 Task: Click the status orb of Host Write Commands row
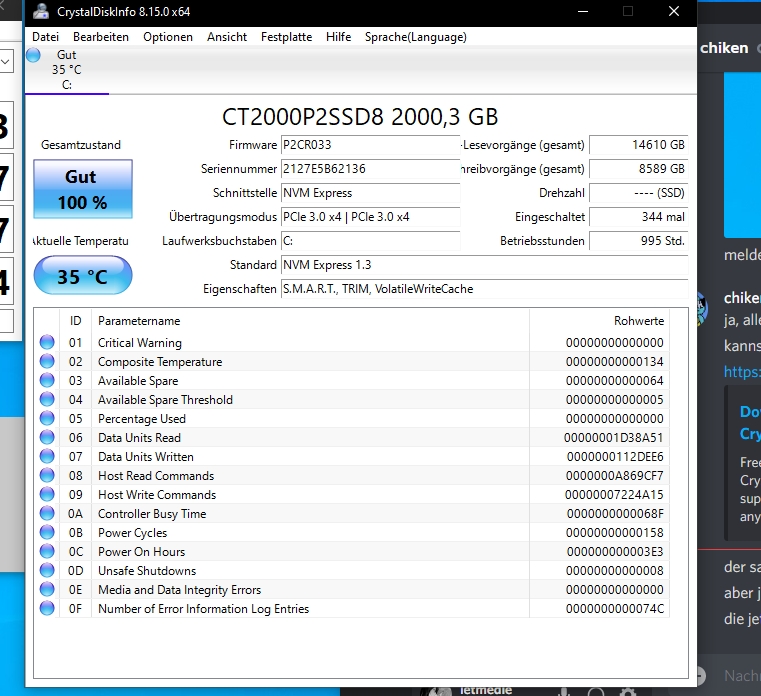click(x=47, y=494)
